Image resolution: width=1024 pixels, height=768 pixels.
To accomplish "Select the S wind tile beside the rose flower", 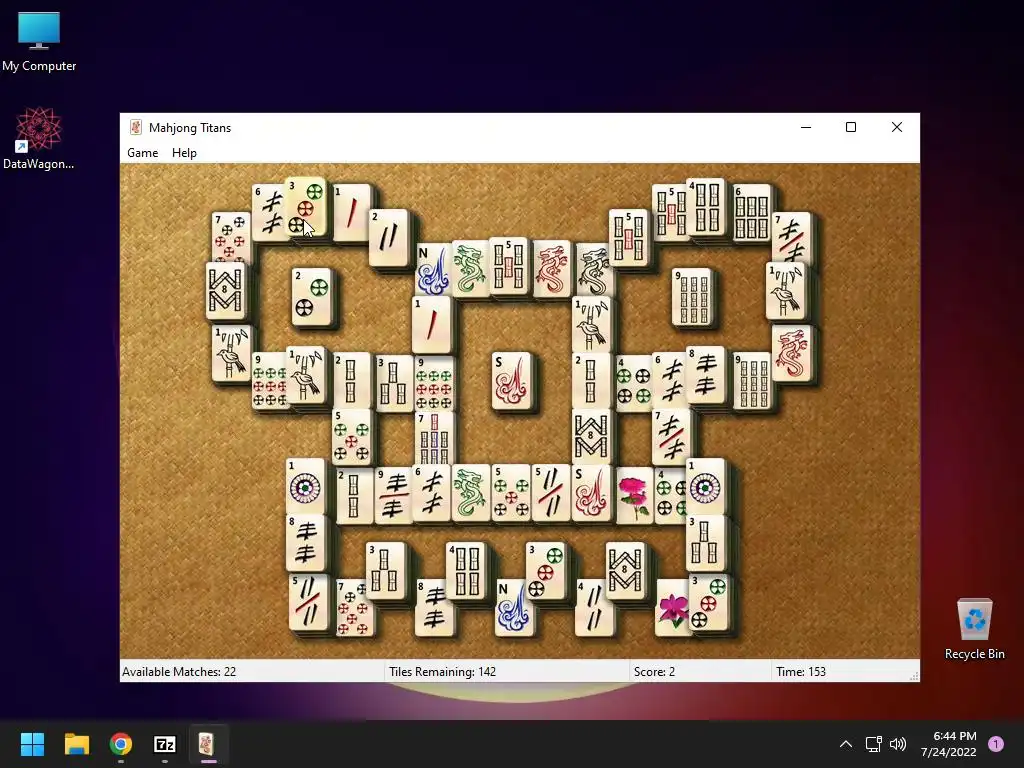I will (x=591, y=493).
